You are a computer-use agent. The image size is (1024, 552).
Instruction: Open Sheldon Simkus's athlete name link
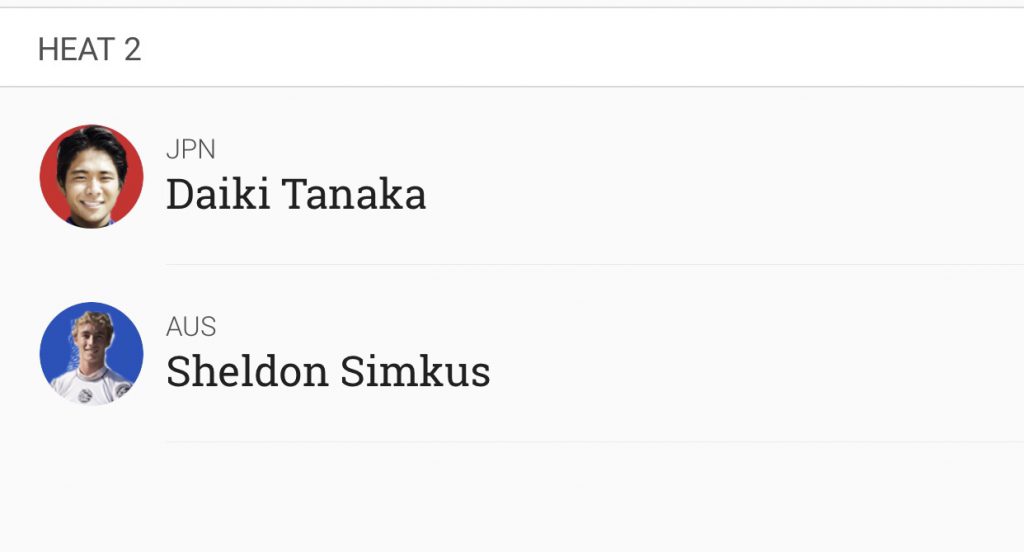(x=328, y=371)
